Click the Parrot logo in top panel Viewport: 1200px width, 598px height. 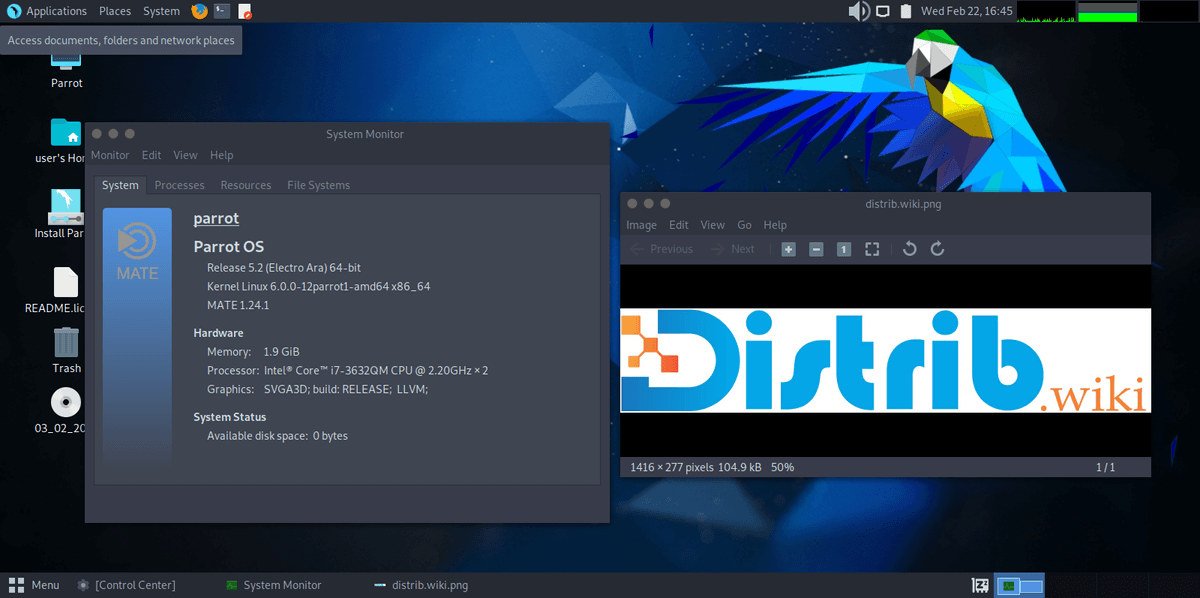13,11
